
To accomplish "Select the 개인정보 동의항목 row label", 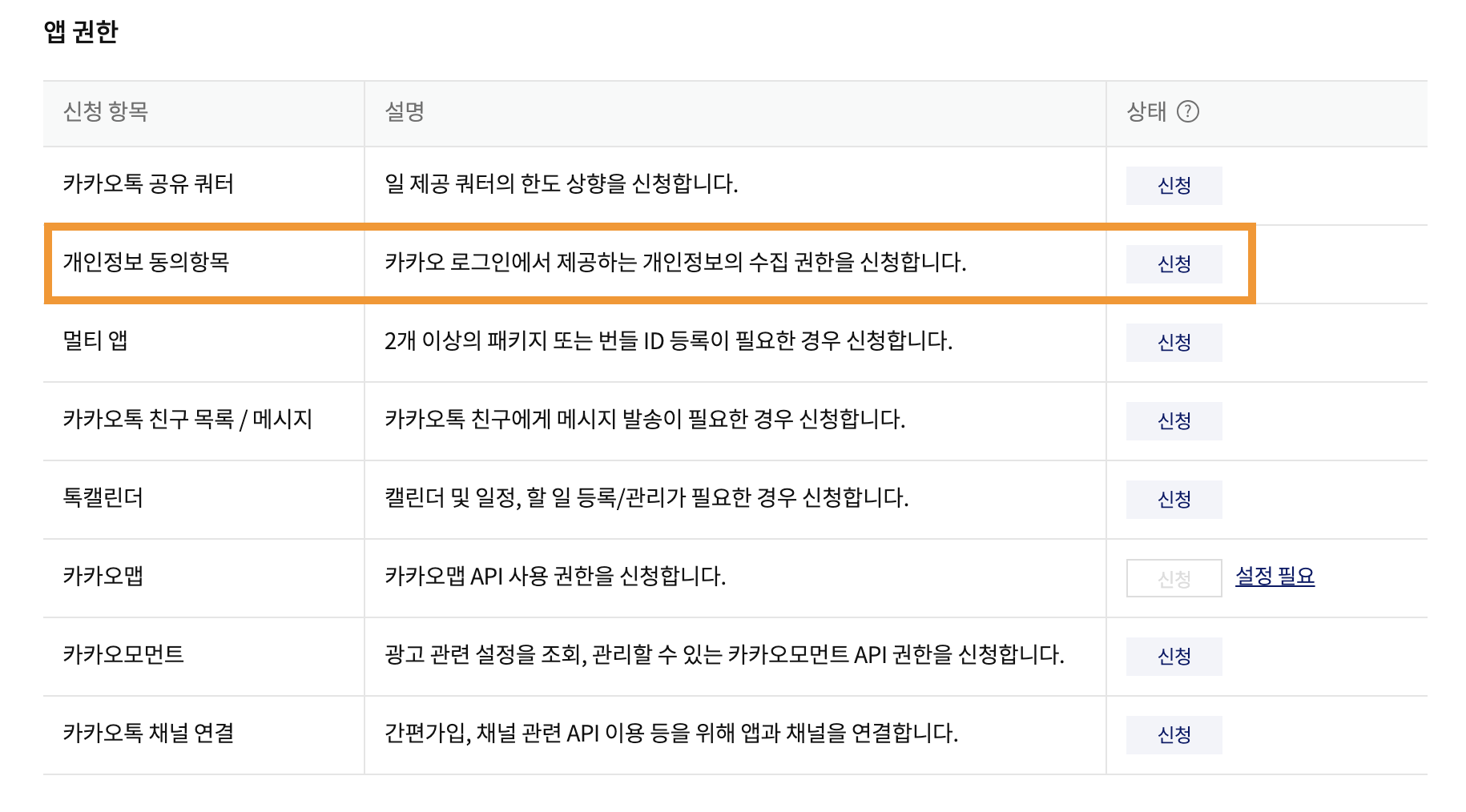I will [x=147, y=263].
